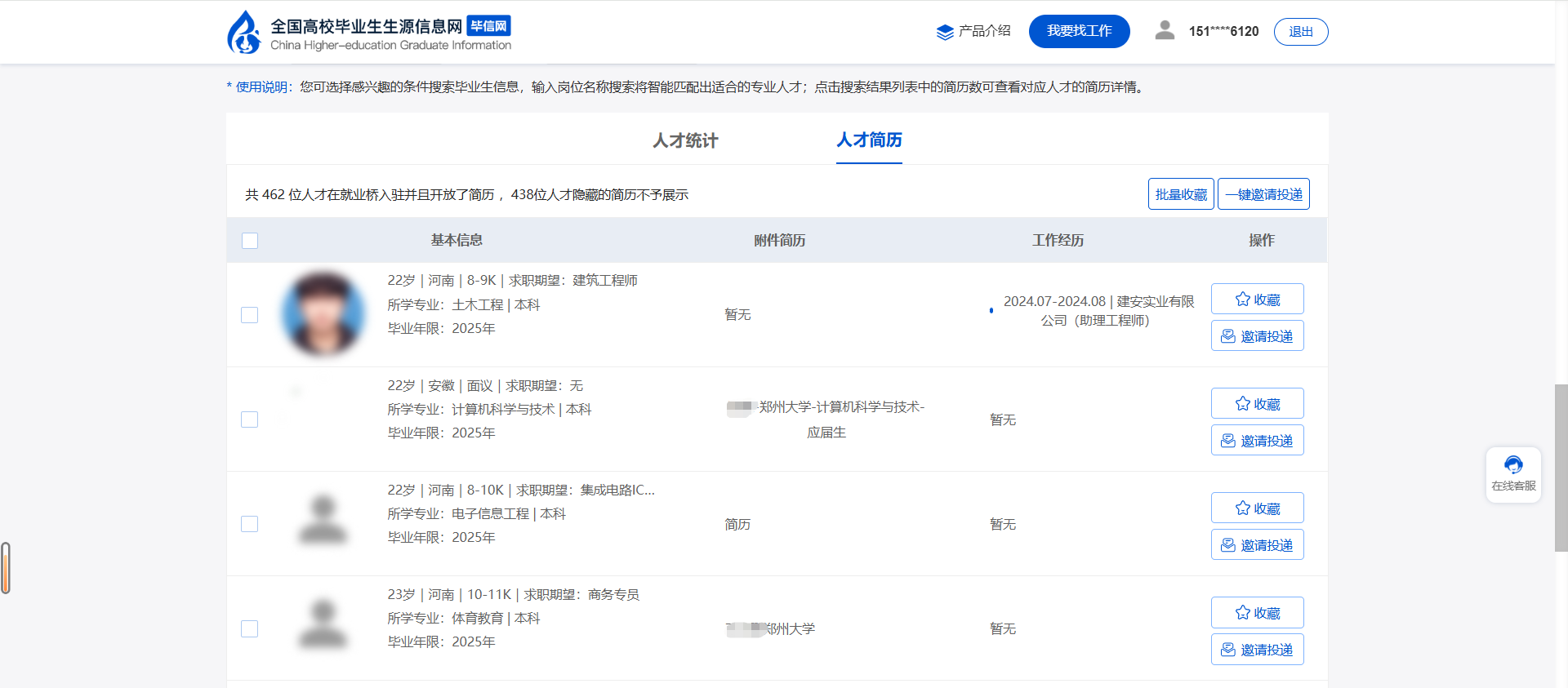Click the star 收藏 button for the 土木工程 candidate

click(x=1257, y=300)
